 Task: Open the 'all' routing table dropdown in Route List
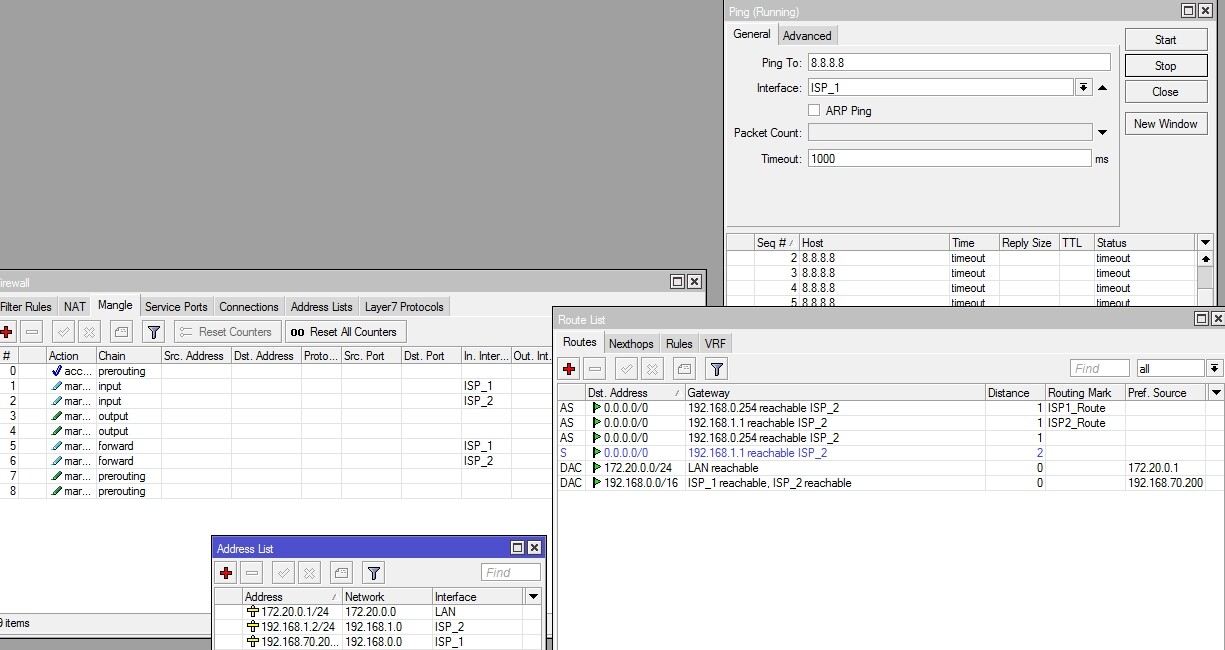point(1215,368)
